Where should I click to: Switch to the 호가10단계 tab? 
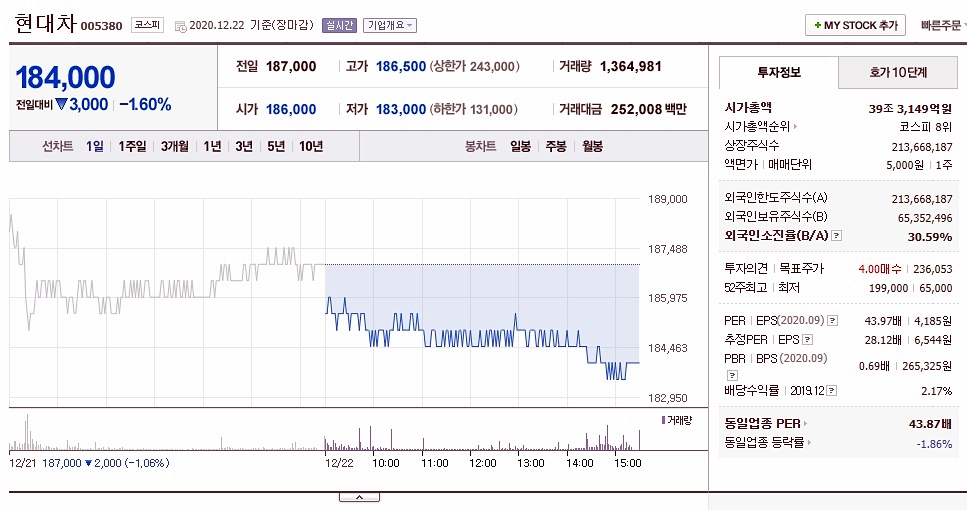coord(898,73)
